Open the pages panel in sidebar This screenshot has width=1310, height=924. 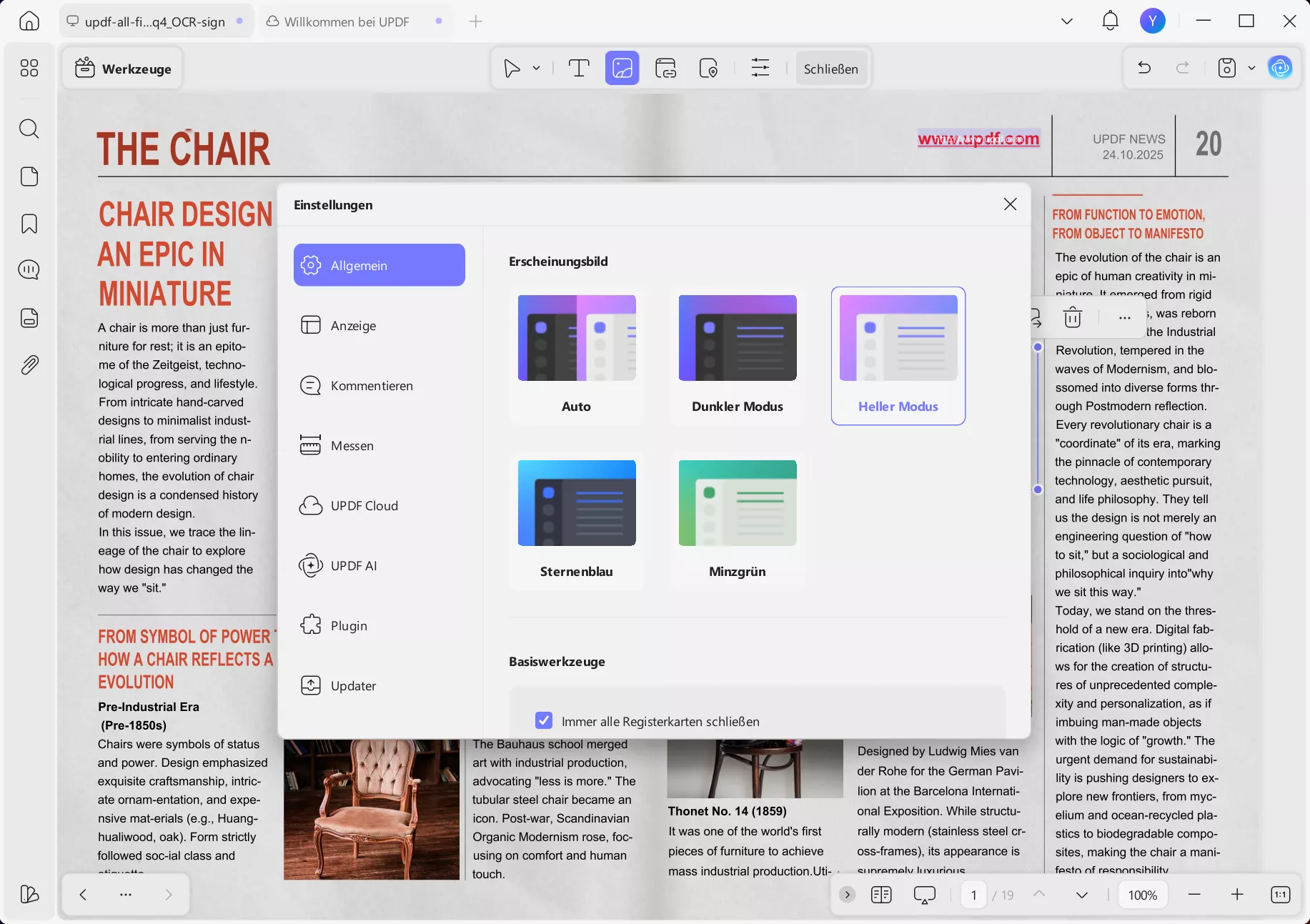coord(29,177)
